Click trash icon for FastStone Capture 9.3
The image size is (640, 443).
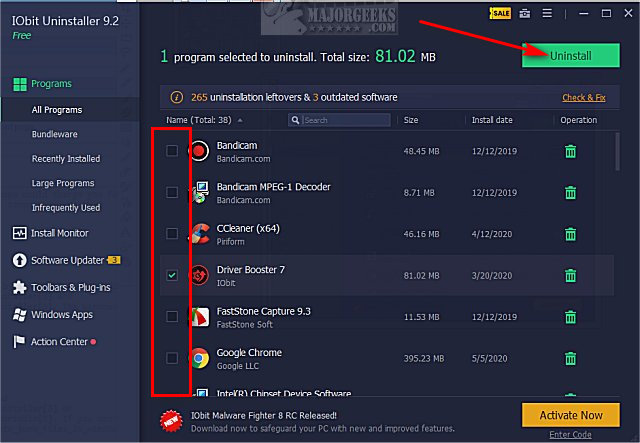(x=570, y=317)
